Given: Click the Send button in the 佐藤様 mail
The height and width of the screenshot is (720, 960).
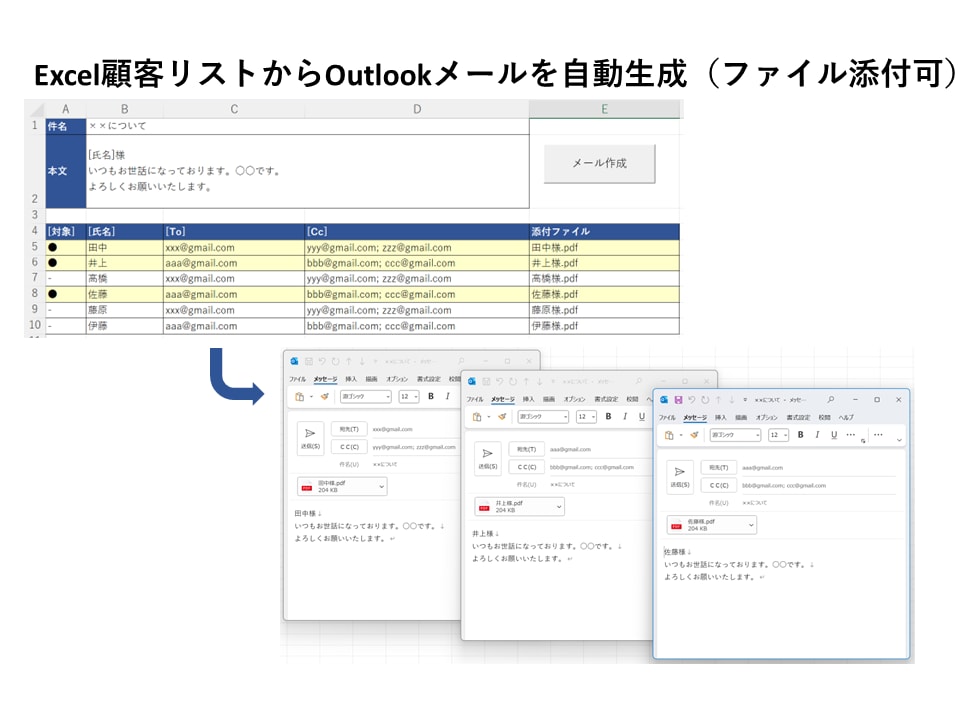Looking at the screenshot, I should (x=680, y=477).
